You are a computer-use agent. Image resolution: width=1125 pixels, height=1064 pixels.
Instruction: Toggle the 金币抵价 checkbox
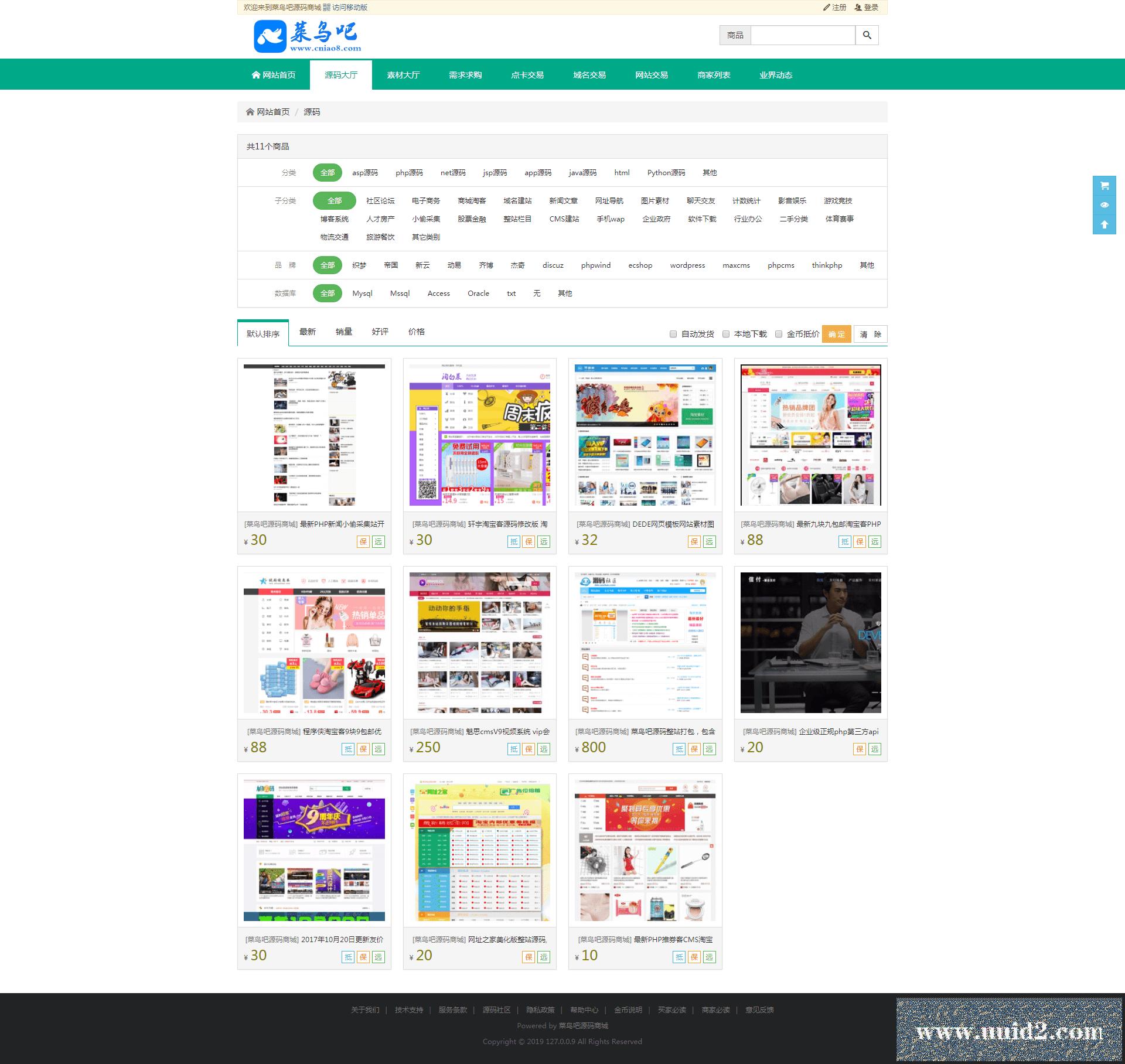[779, 334]
